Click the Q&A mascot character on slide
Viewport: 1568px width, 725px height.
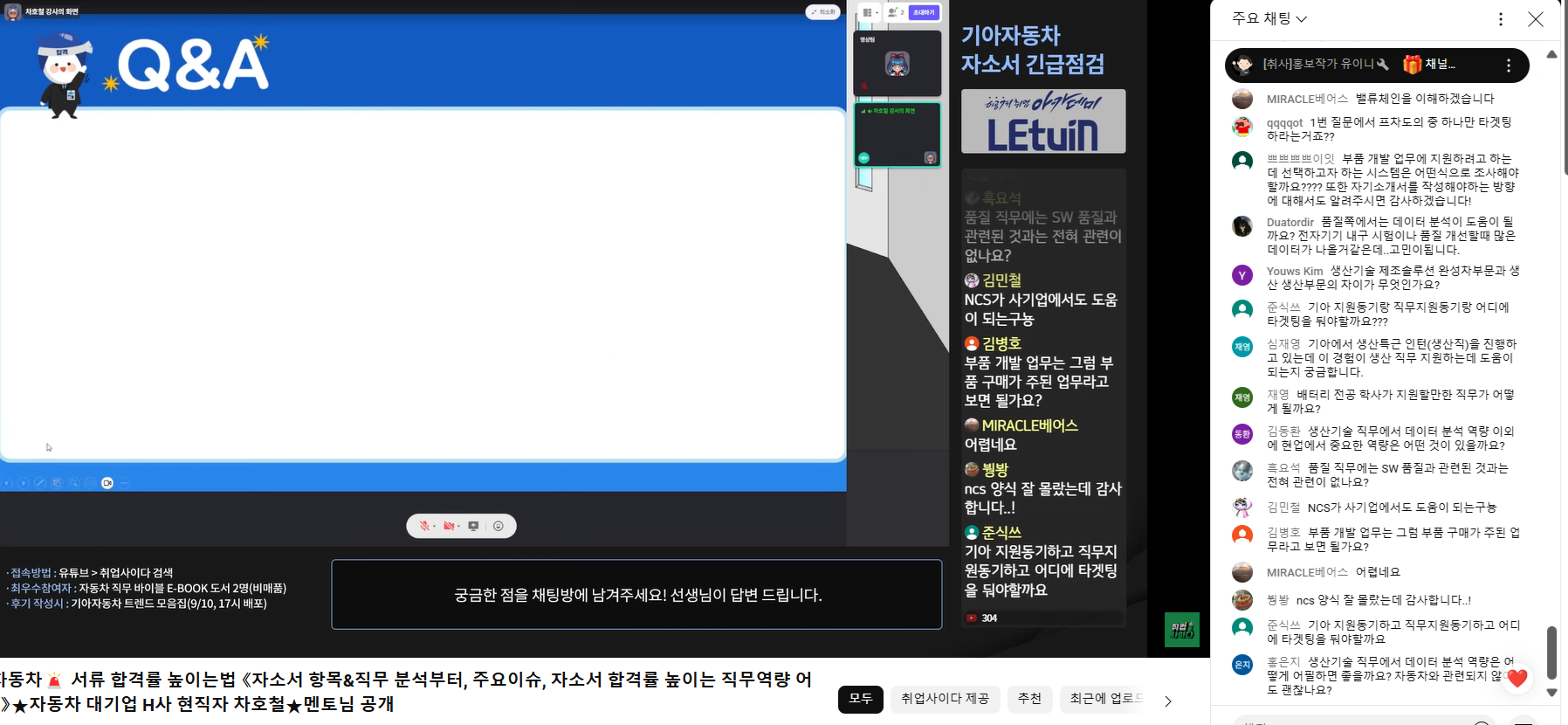point(64,74)
